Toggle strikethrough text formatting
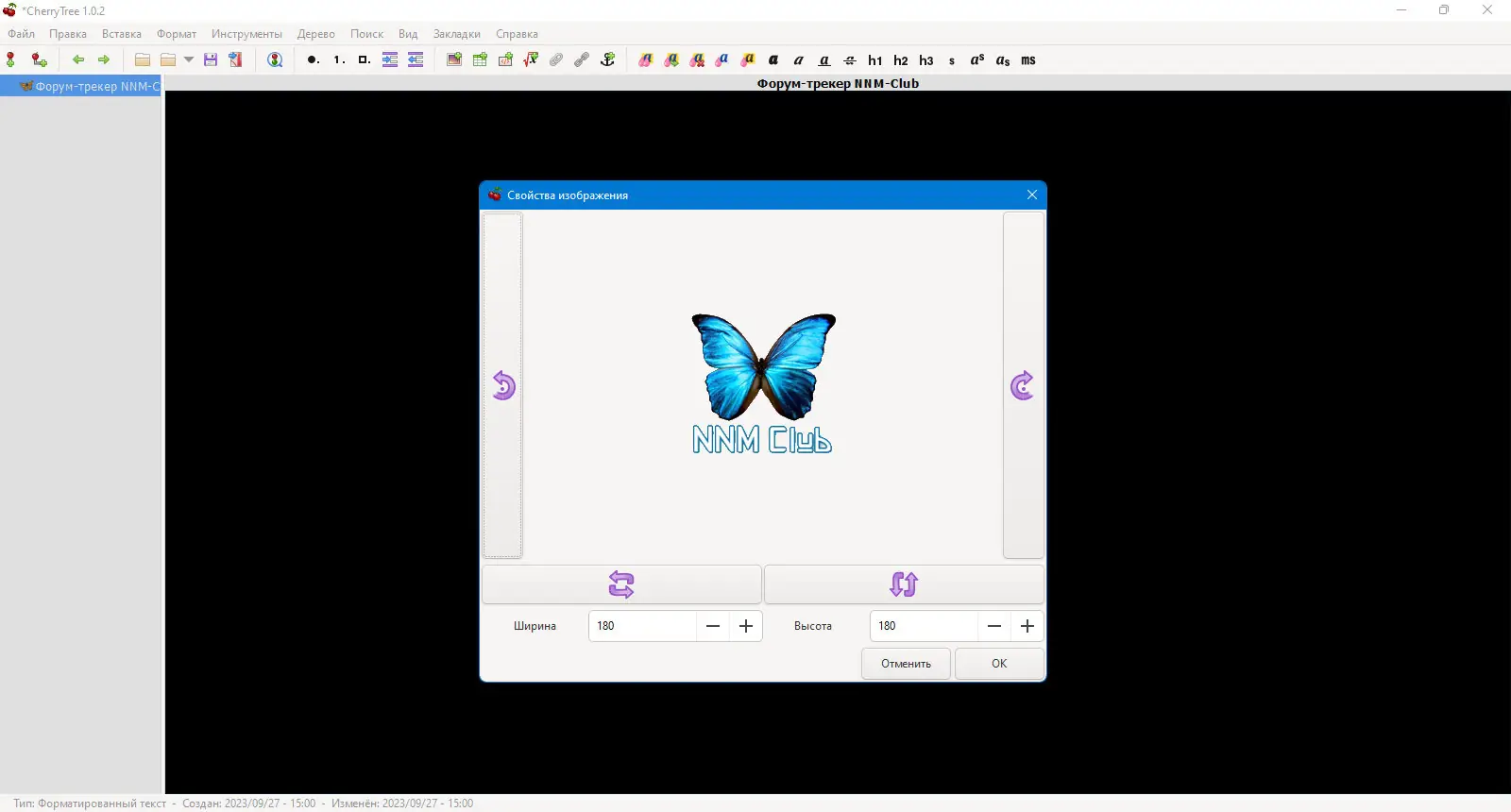 point(850,59)
